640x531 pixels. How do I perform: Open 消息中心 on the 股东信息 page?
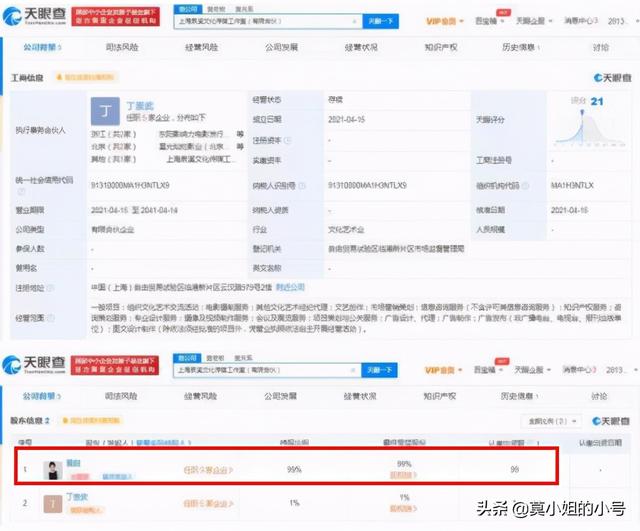coord(580,369)
